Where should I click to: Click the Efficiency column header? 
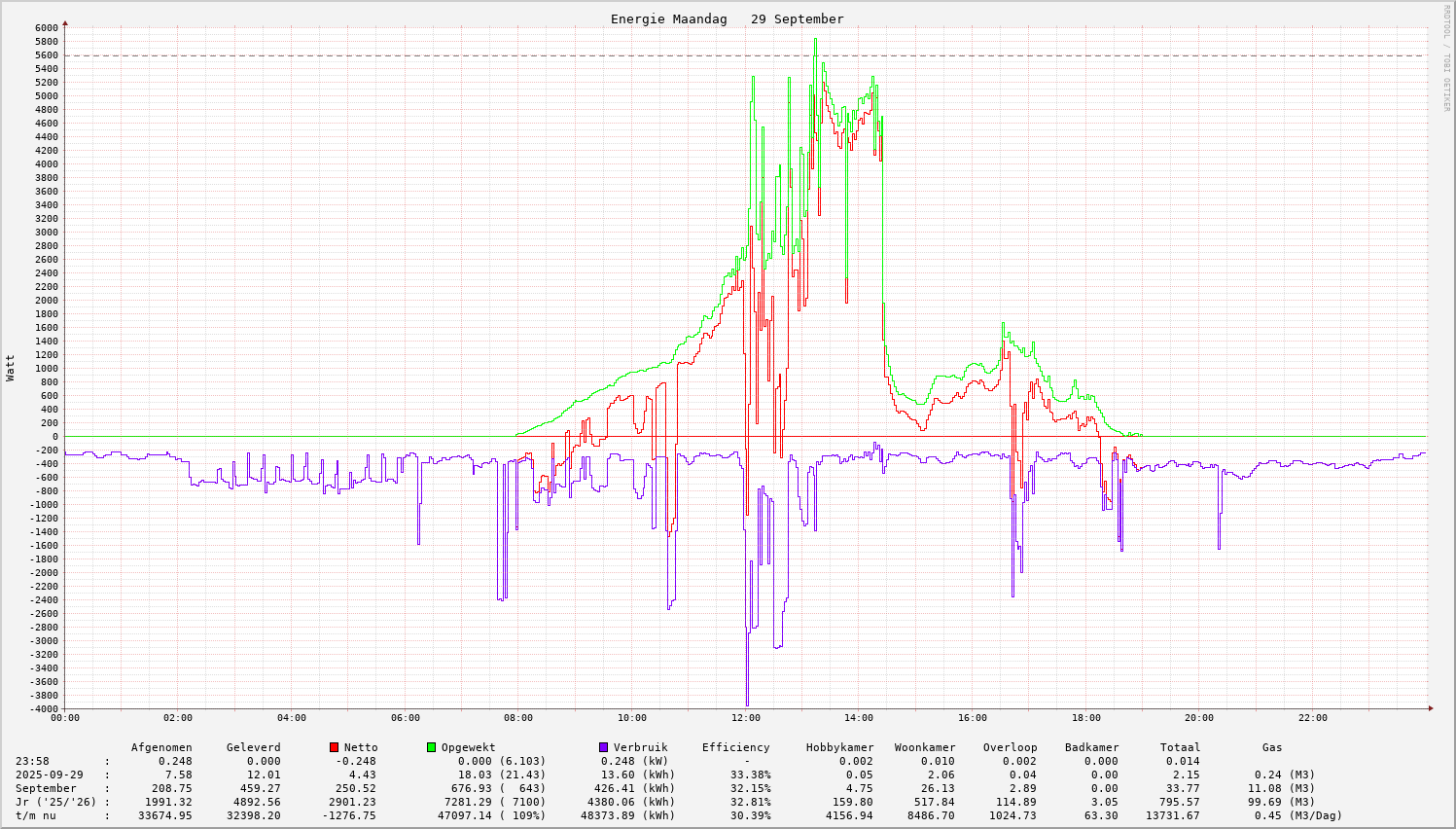coord(735,747)
